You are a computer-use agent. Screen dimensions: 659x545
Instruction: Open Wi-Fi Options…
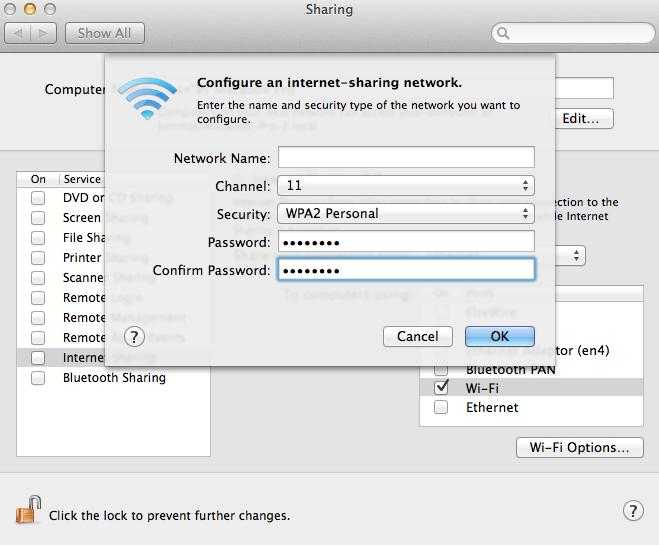click(580, 448)
